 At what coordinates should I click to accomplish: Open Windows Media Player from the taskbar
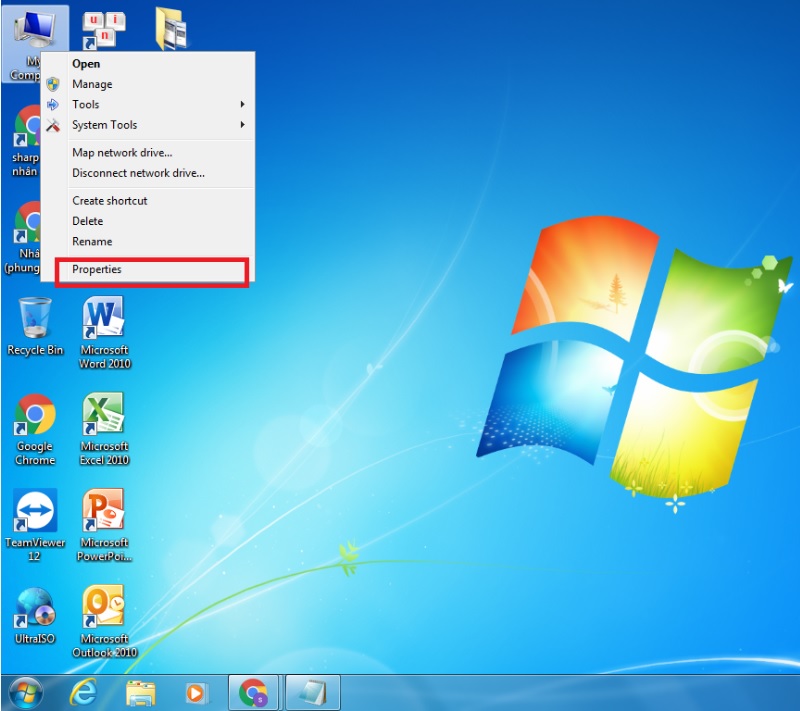(197, 692)
